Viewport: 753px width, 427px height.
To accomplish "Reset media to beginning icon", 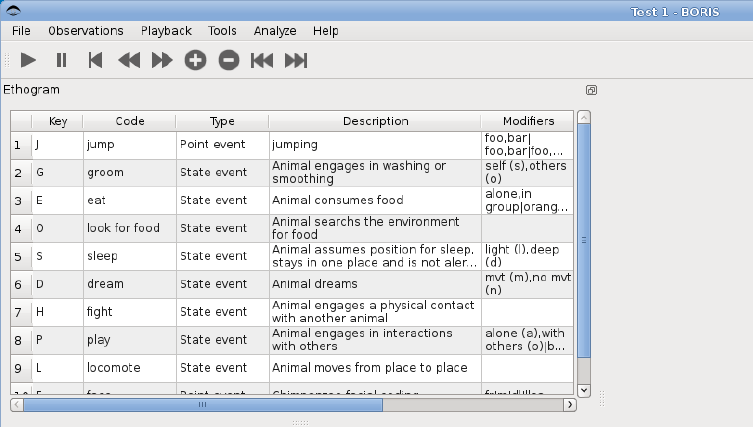I will coord(95,61).
